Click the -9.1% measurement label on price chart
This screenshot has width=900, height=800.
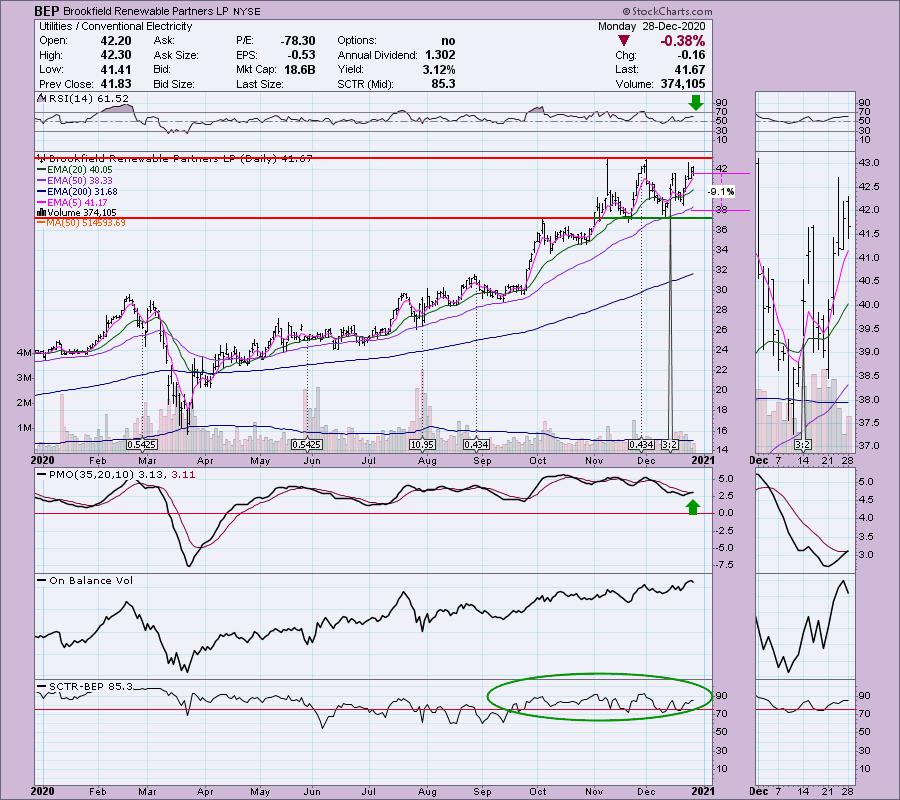720,192
